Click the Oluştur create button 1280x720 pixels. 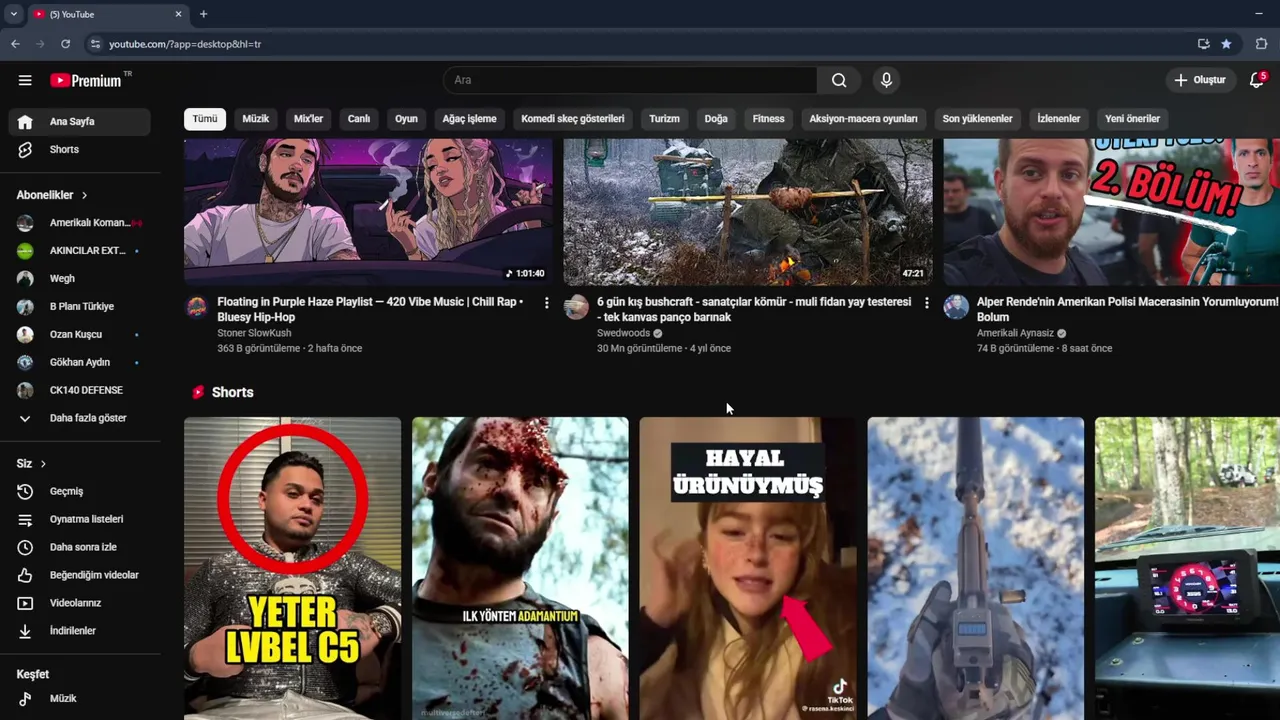click(1200, 80)
